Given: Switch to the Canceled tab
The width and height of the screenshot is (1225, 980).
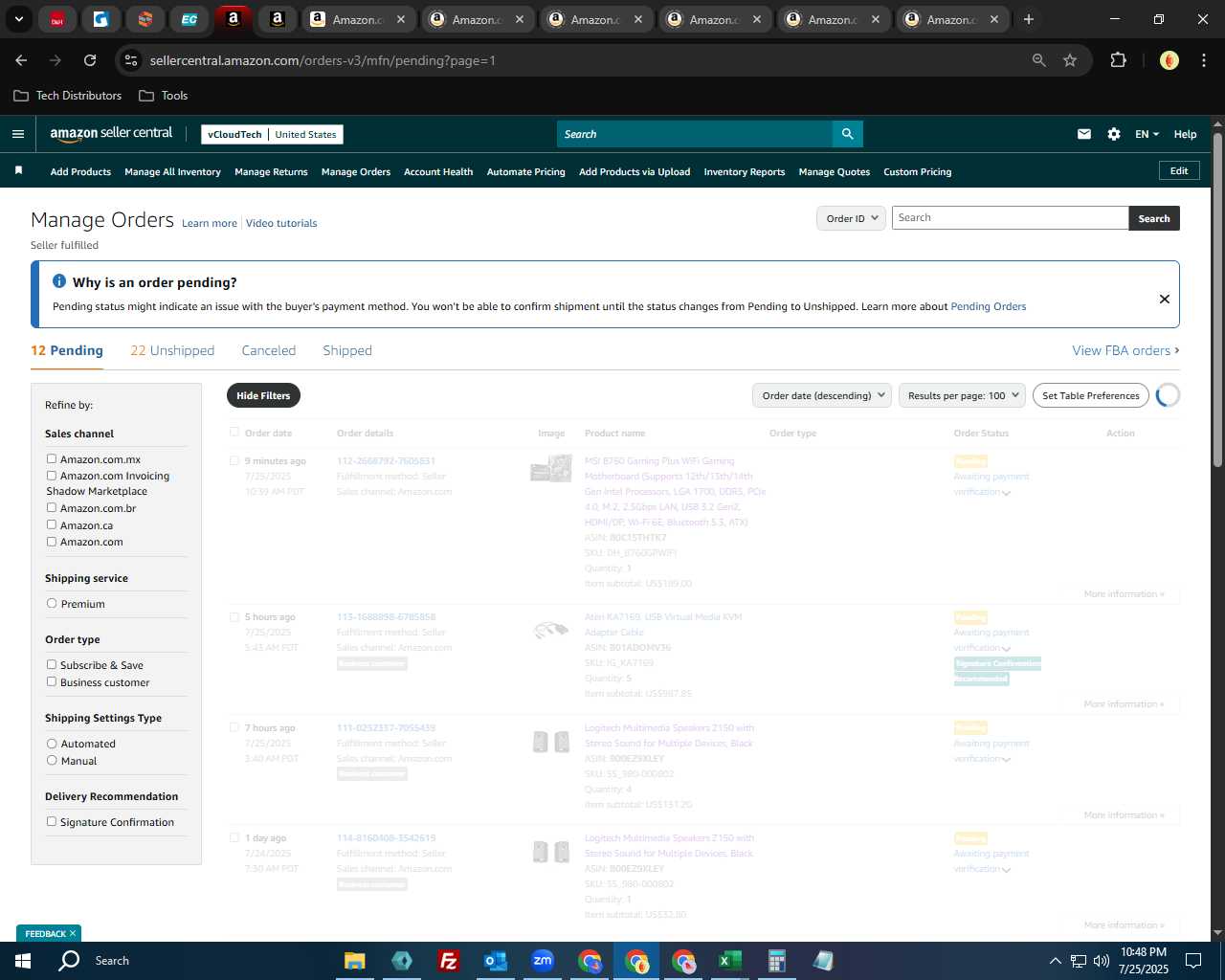Looking at the screenshot, I should 269,350.
